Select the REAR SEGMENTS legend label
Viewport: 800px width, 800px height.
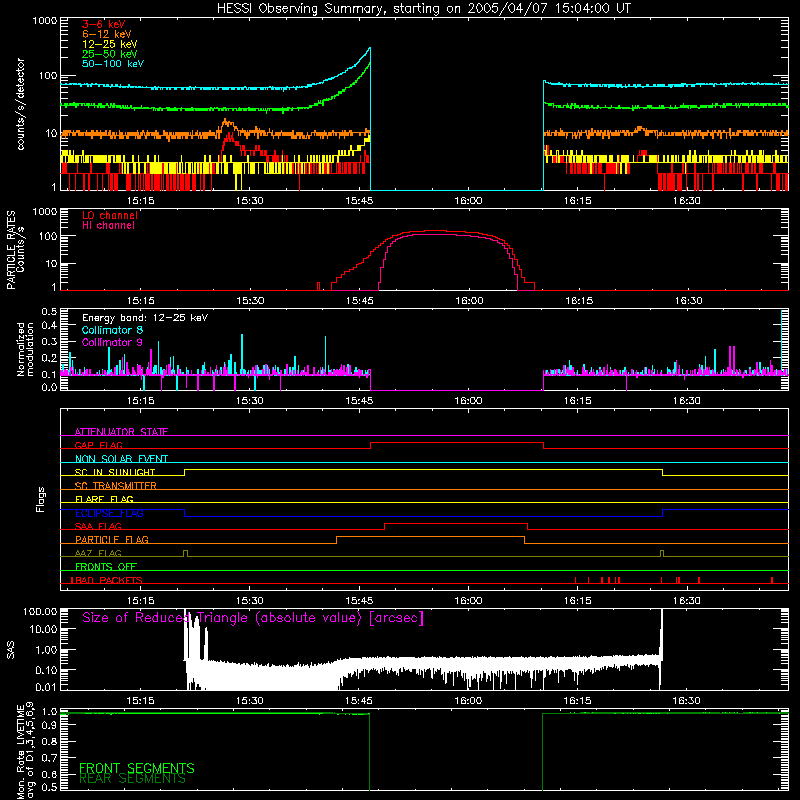click(132, 779)
